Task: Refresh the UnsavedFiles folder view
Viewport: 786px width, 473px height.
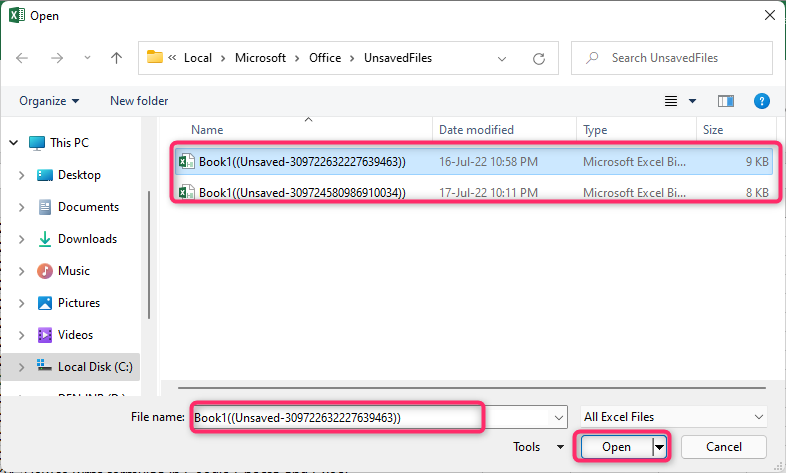Action: [x=539, y=59]
